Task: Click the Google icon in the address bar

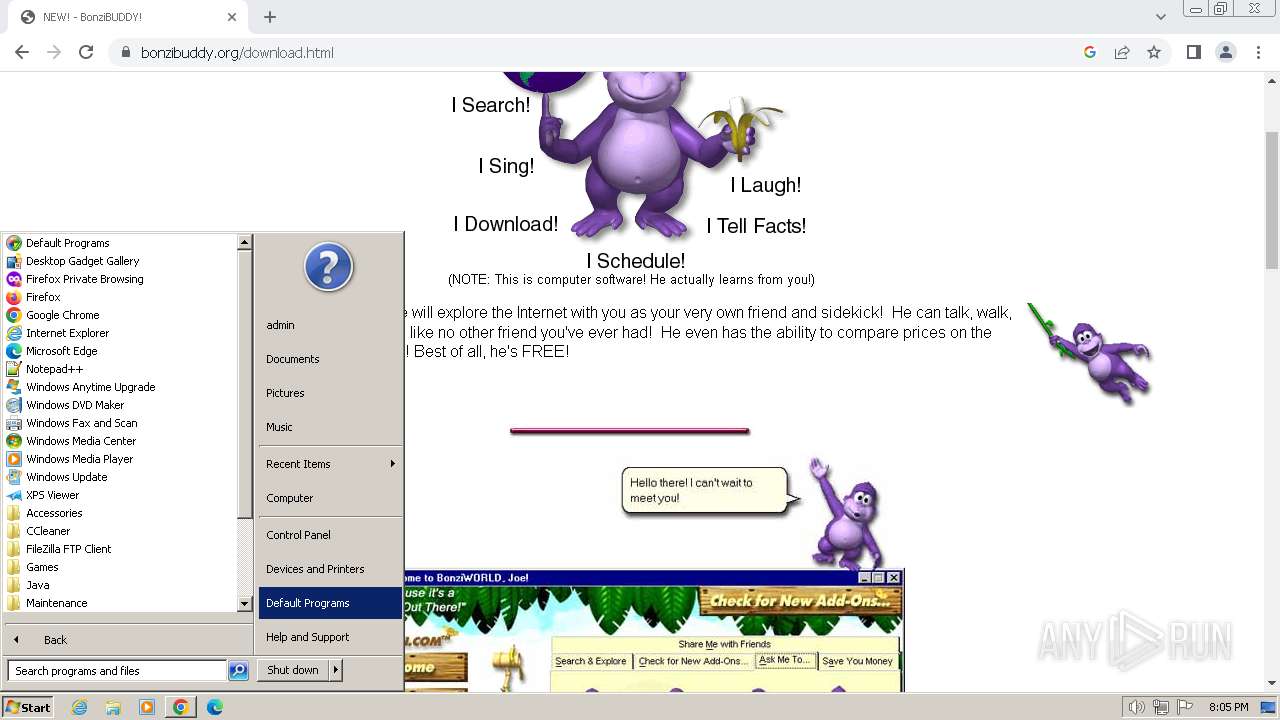Action: pyautogui.click(x=1090, y=52)
